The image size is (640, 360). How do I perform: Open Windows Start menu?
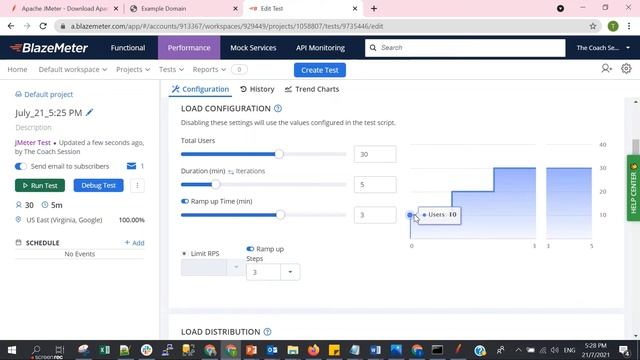tap(12, 350)
